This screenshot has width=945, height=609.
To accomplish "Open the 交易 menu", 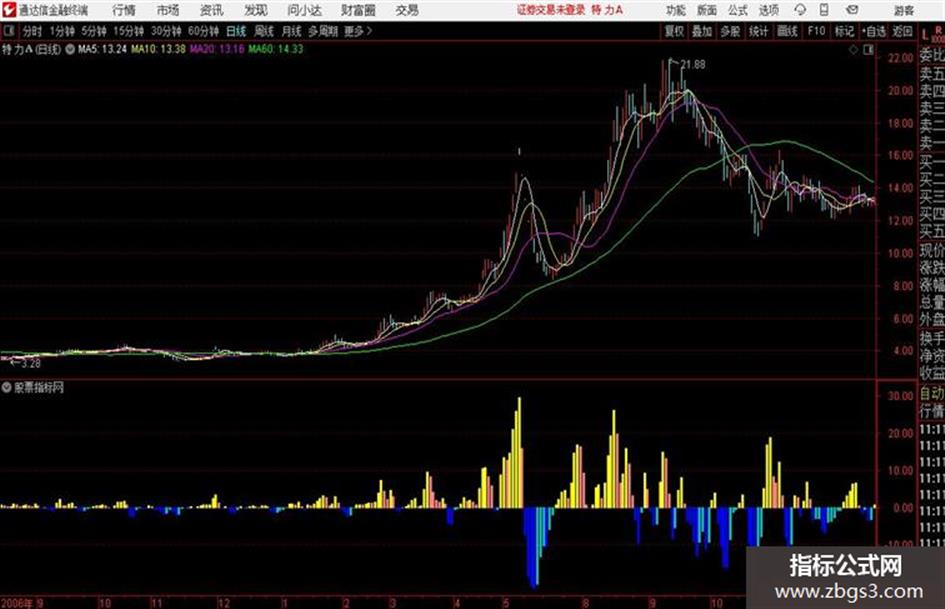I will pyautogui.click(x=407, y=10).
